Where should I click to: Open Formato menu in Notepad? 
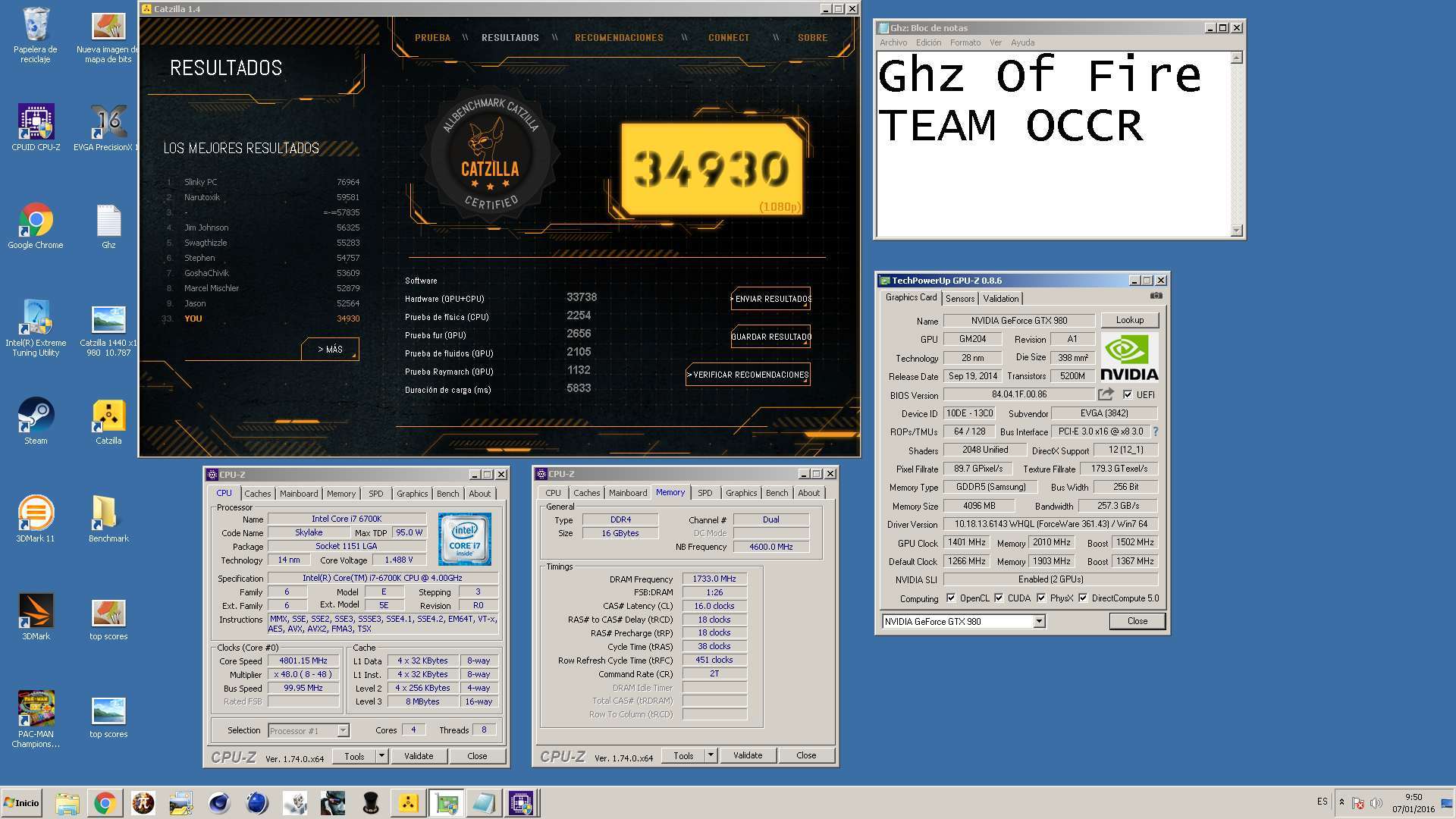point(965,42)
